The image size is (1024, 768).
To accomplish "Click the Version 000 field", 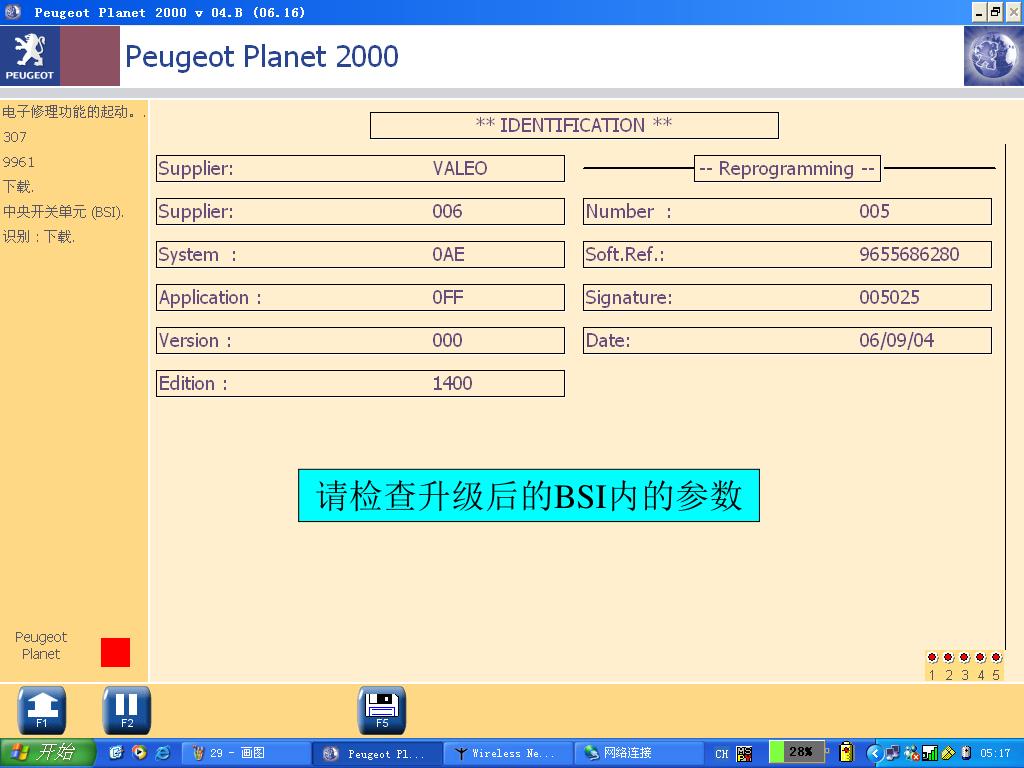I will pos(360,340).
